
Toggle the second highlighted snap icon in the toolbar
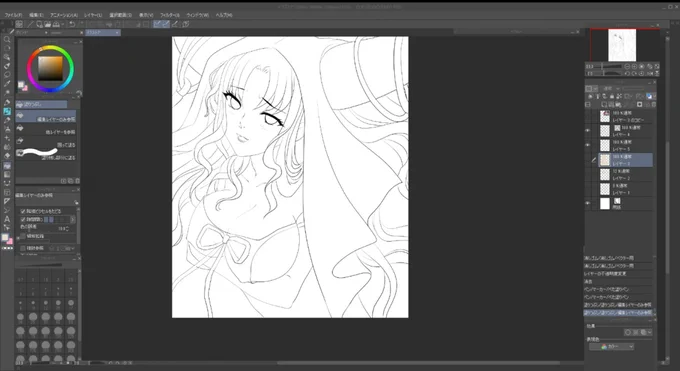point(166,24)
